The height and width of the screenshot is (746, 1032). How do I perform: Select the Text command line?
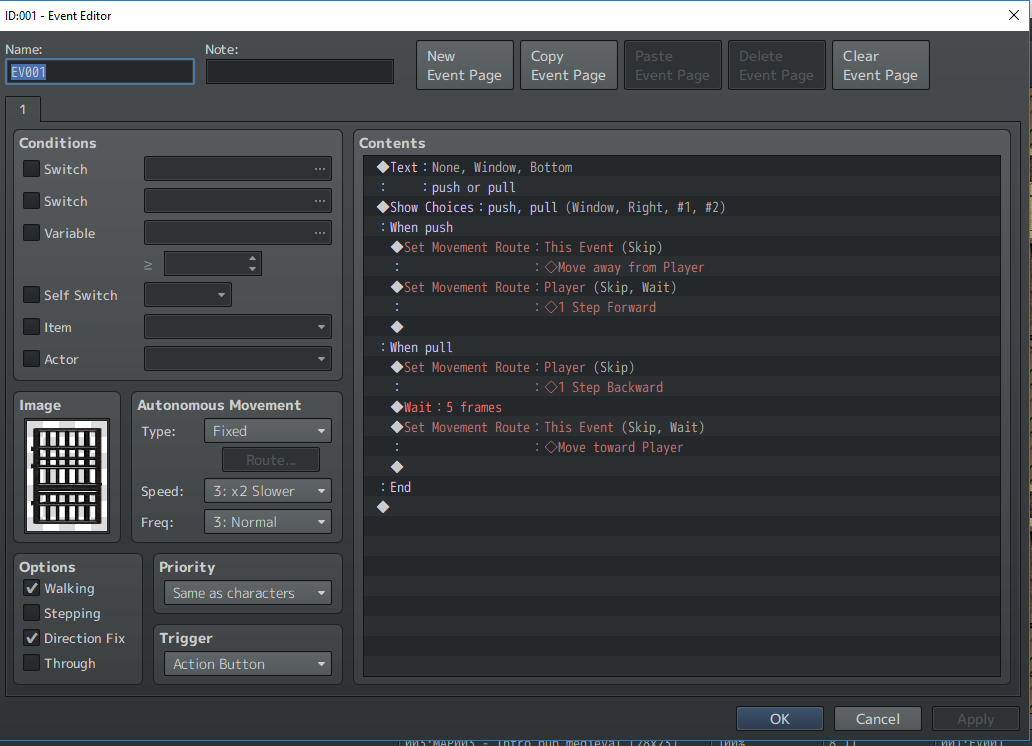pos(682,167)
